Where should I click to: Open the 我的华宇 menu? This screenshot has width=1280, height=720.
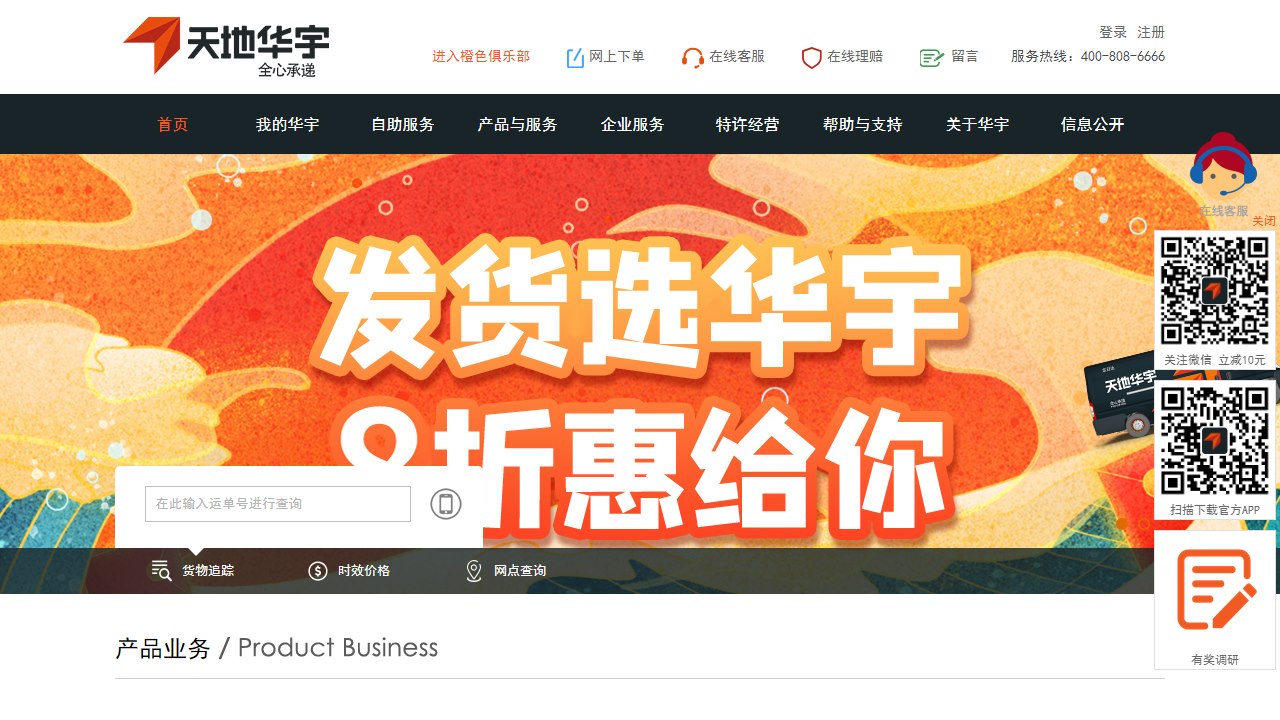click(287, 125)
